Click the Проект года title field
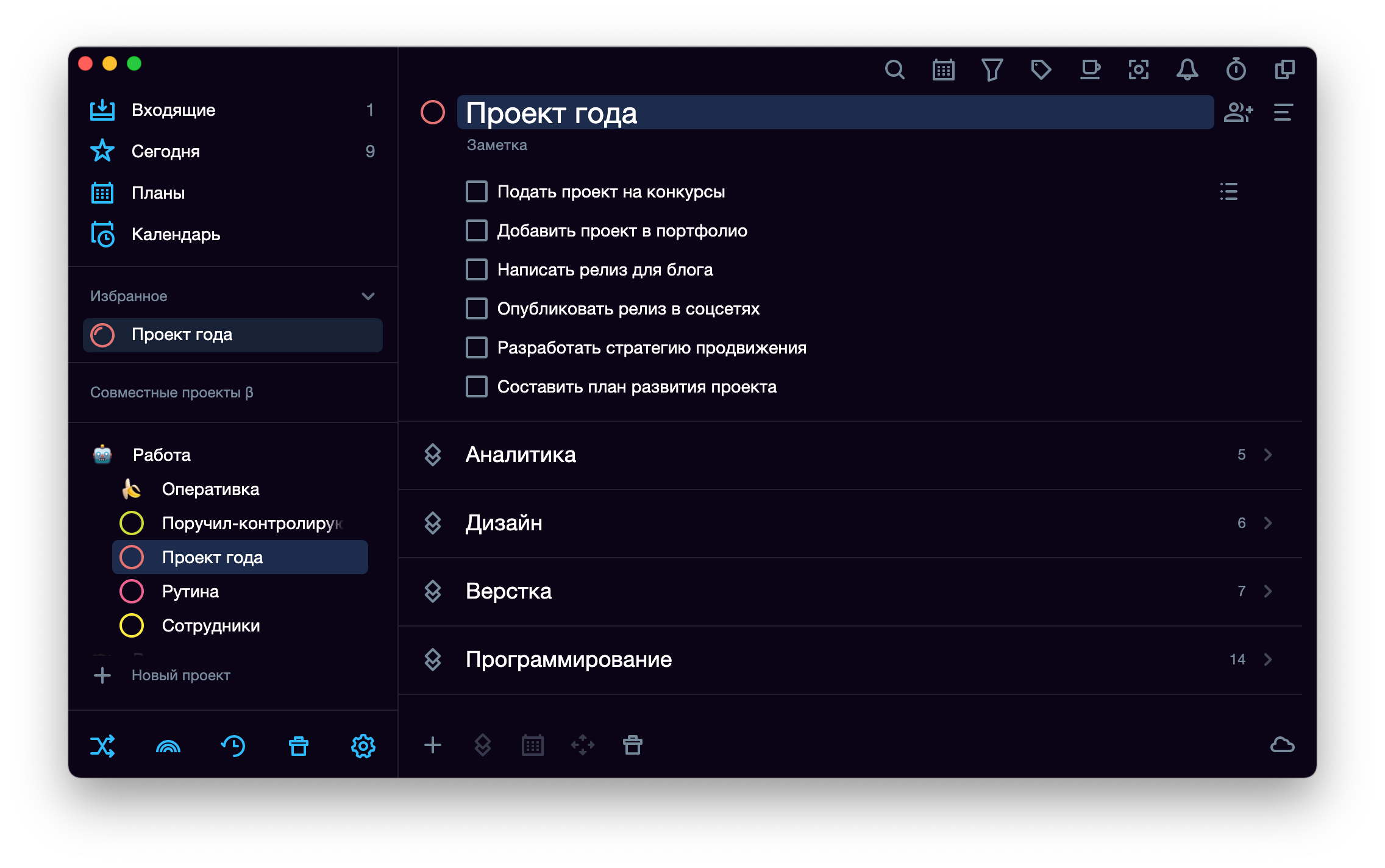 (835, 112)
